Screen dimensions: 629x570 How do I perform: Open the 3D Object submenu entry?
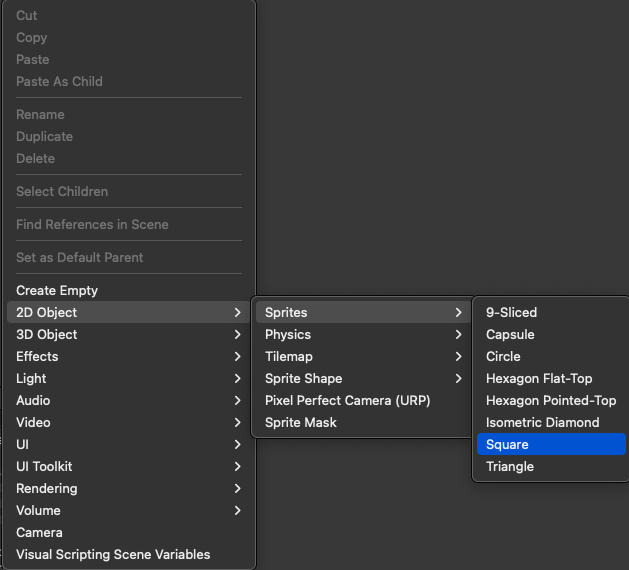click(x=128, y=335)
